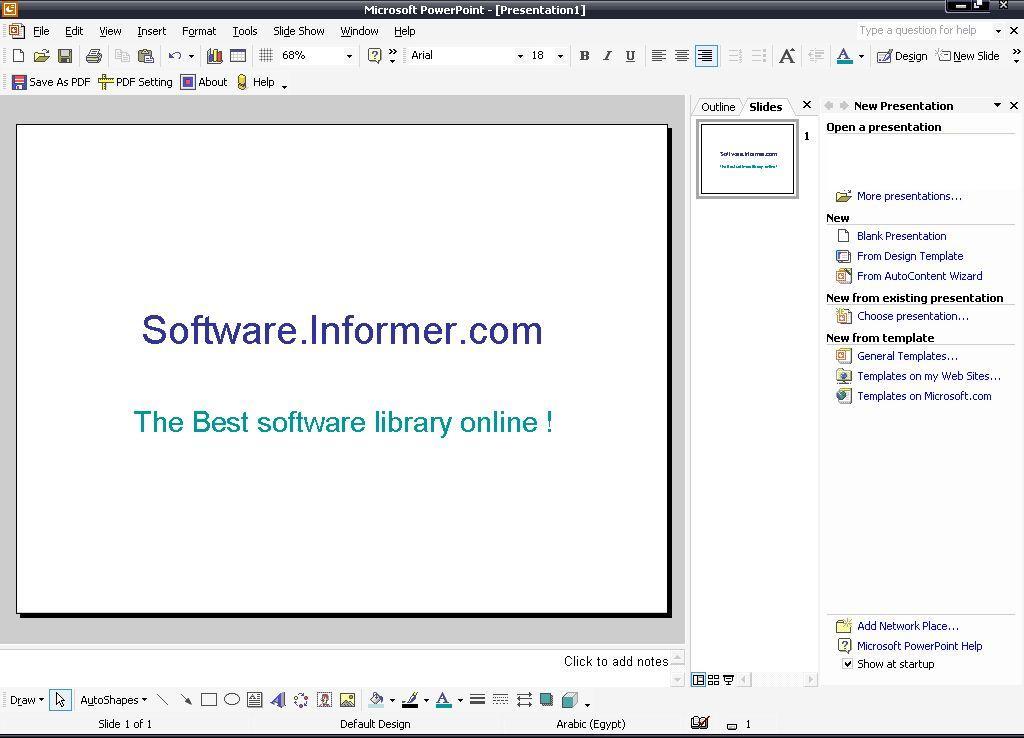This screenshot has height=738, width=1024.
Task: Apply line color with the Line Color swatch
Action: (410, 700)
